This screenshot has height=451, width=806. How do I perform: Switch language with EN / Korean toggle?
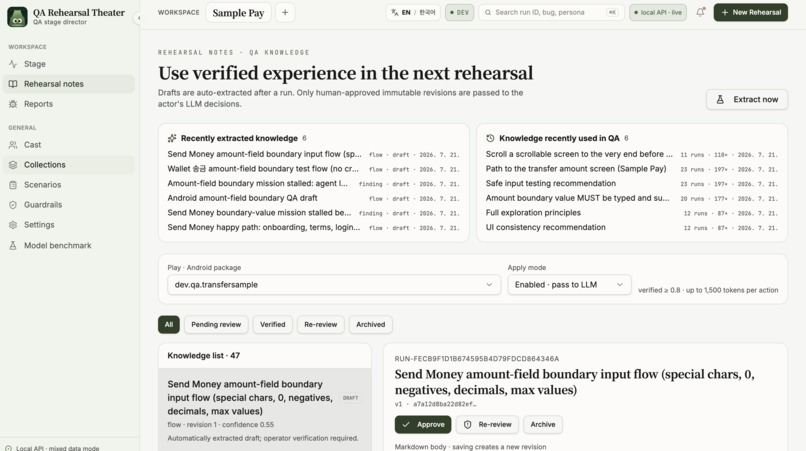pyautogui.click(x=413, y=12)
